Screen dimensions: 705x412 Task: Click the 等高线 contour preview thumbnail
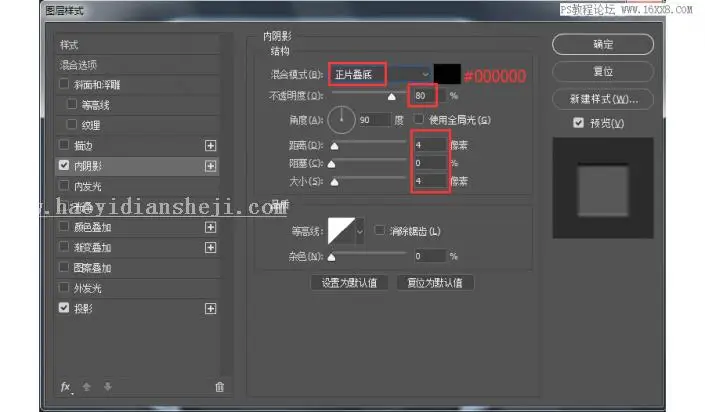[342, 231]
